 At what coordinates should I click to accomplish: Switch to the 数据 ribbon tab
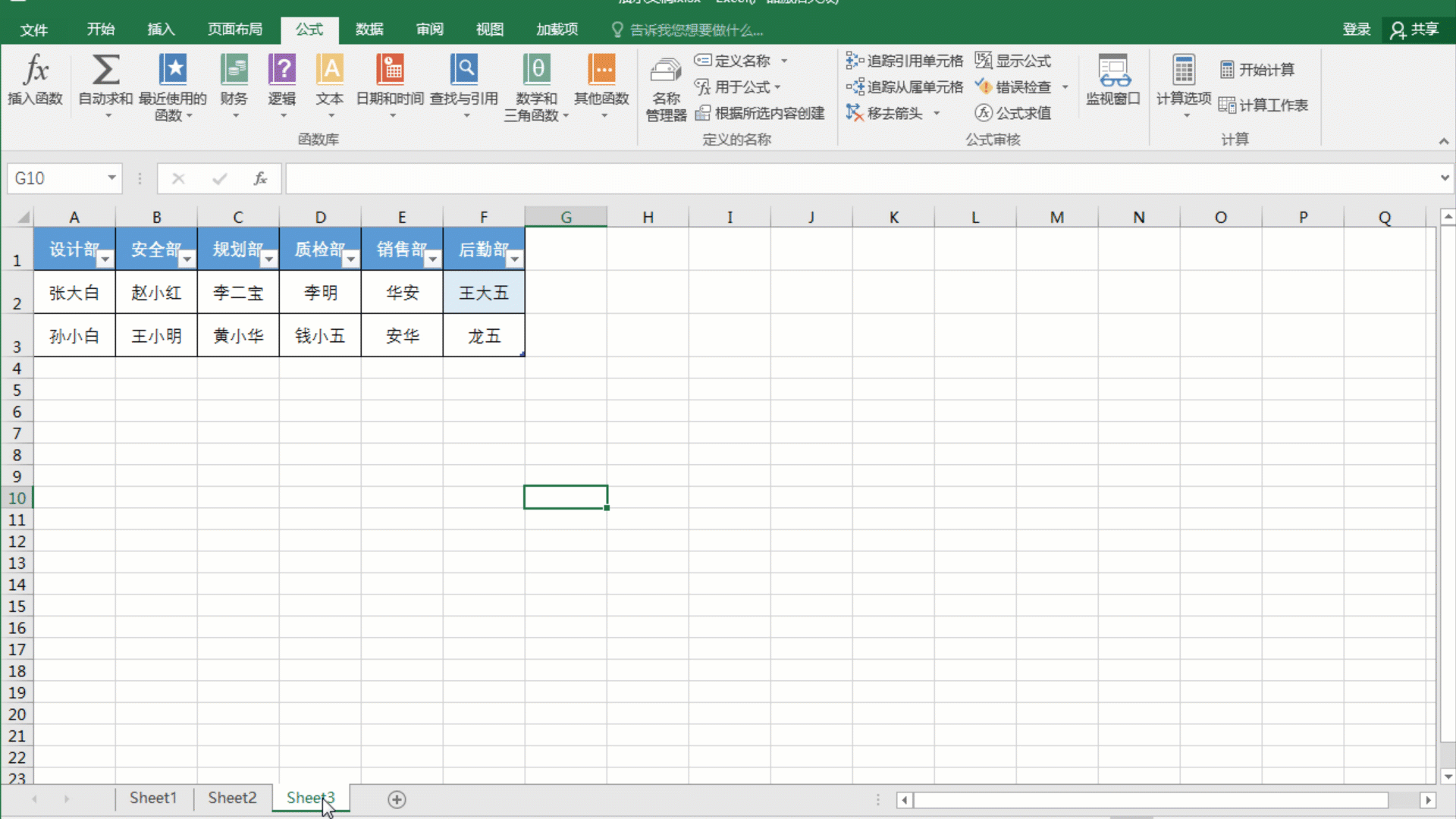click(369, 29)
